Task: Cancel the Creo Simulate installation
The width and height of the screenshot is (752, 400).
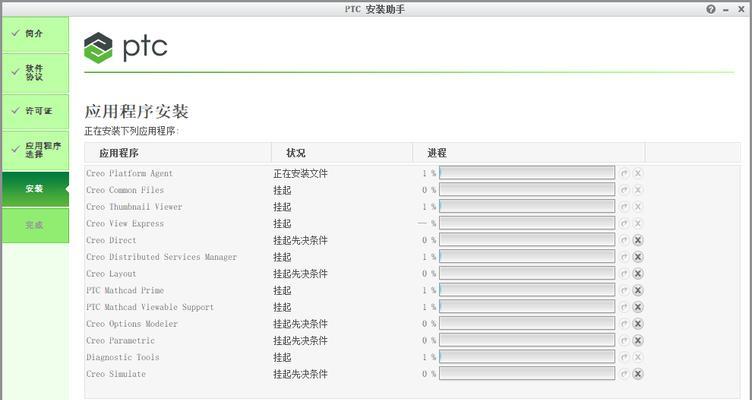Action: click(637, 374)
